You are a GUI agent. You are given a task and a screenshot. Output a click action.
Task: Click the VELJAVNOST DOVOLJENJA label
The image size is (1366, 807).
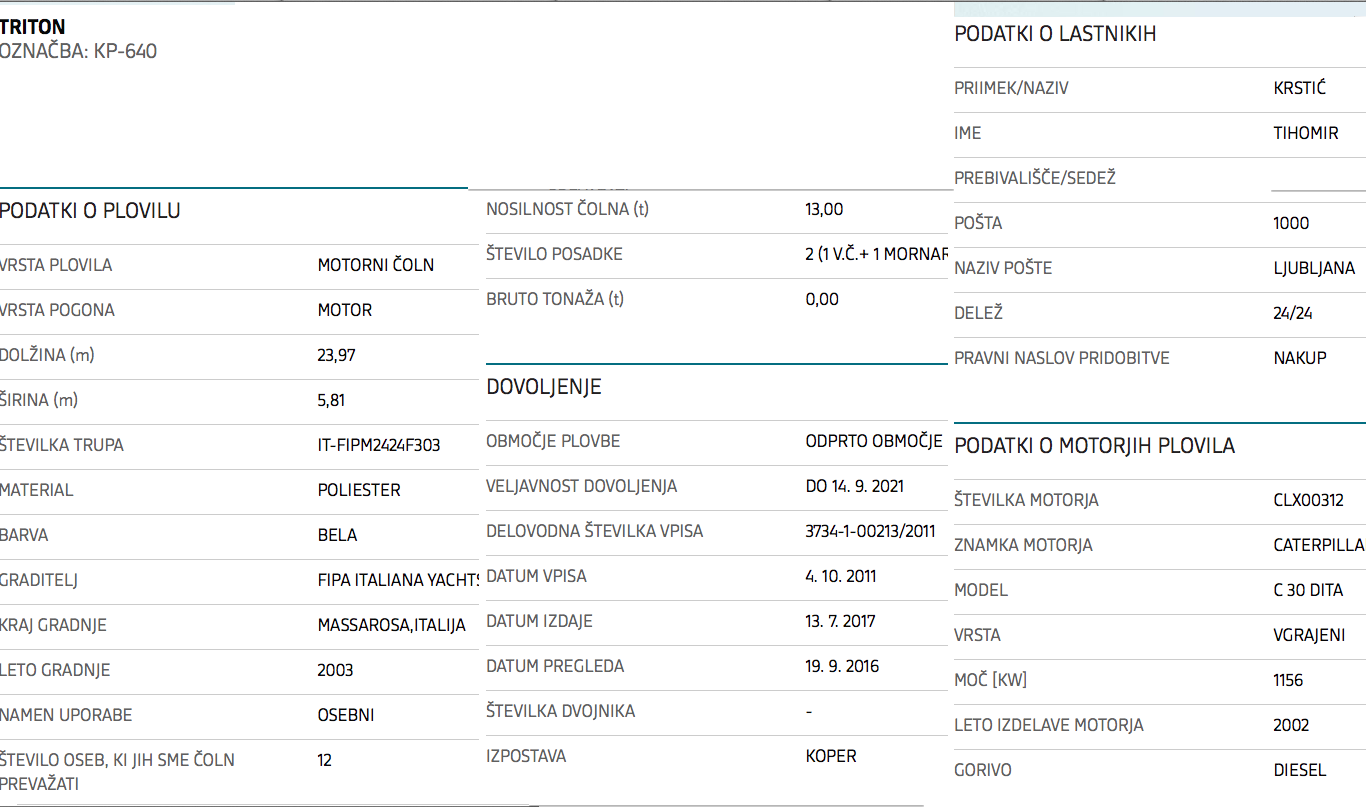[x=582, y=486]
